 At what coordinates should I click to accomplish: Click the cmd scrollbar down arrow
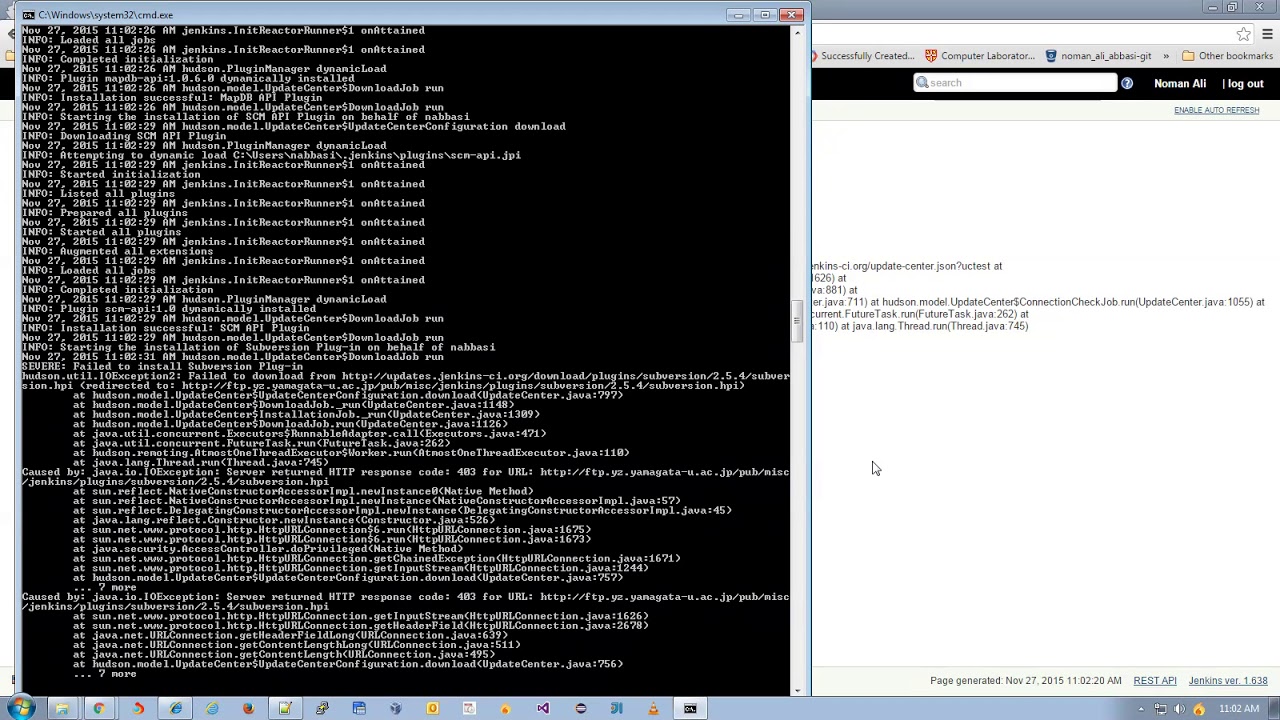pyautogui.click(x=797, y=689)
